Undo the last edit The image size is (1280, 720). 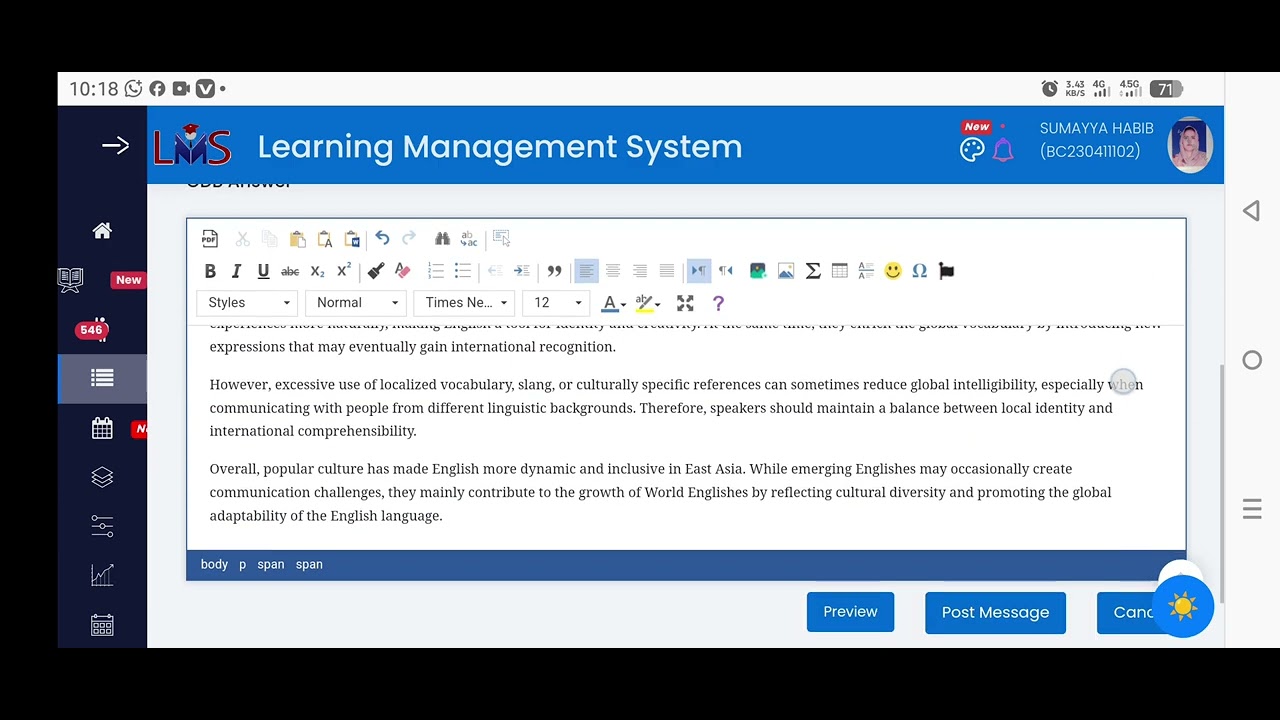click(x=382, y=238)
